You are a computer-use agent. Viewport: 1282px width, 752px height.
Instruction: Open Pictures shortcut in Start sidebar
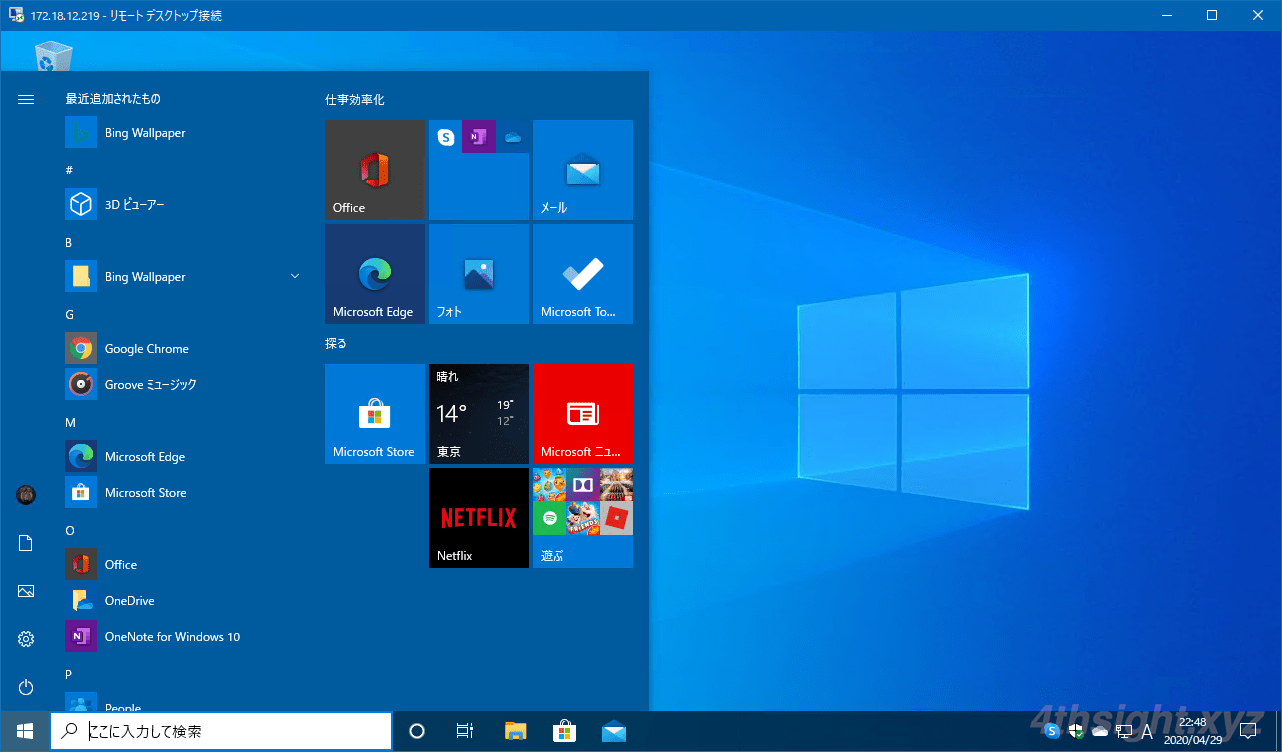point(26,591)
